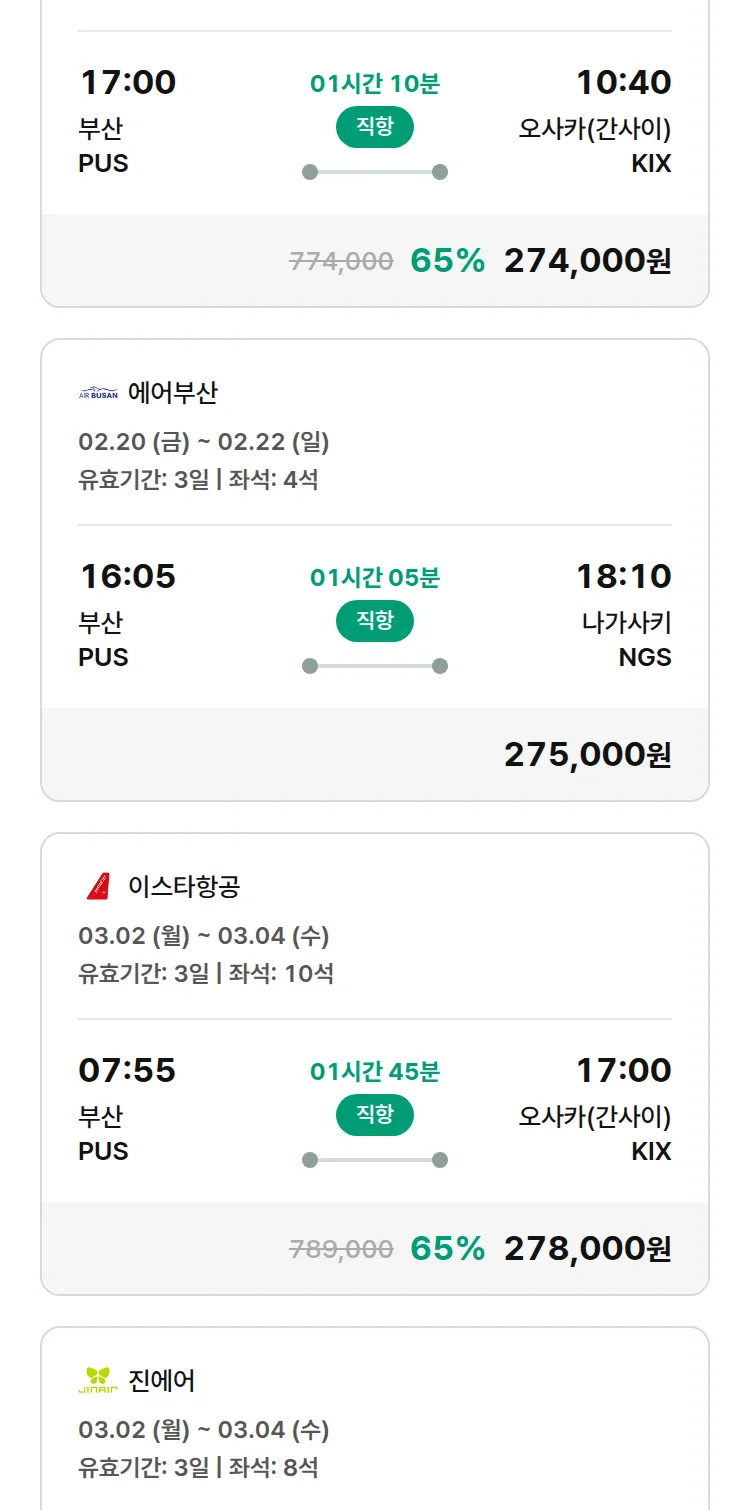Viewport: 750px width, 1510px height.
Task: Click the green Jin Air logo
Action: point(98,1380)
